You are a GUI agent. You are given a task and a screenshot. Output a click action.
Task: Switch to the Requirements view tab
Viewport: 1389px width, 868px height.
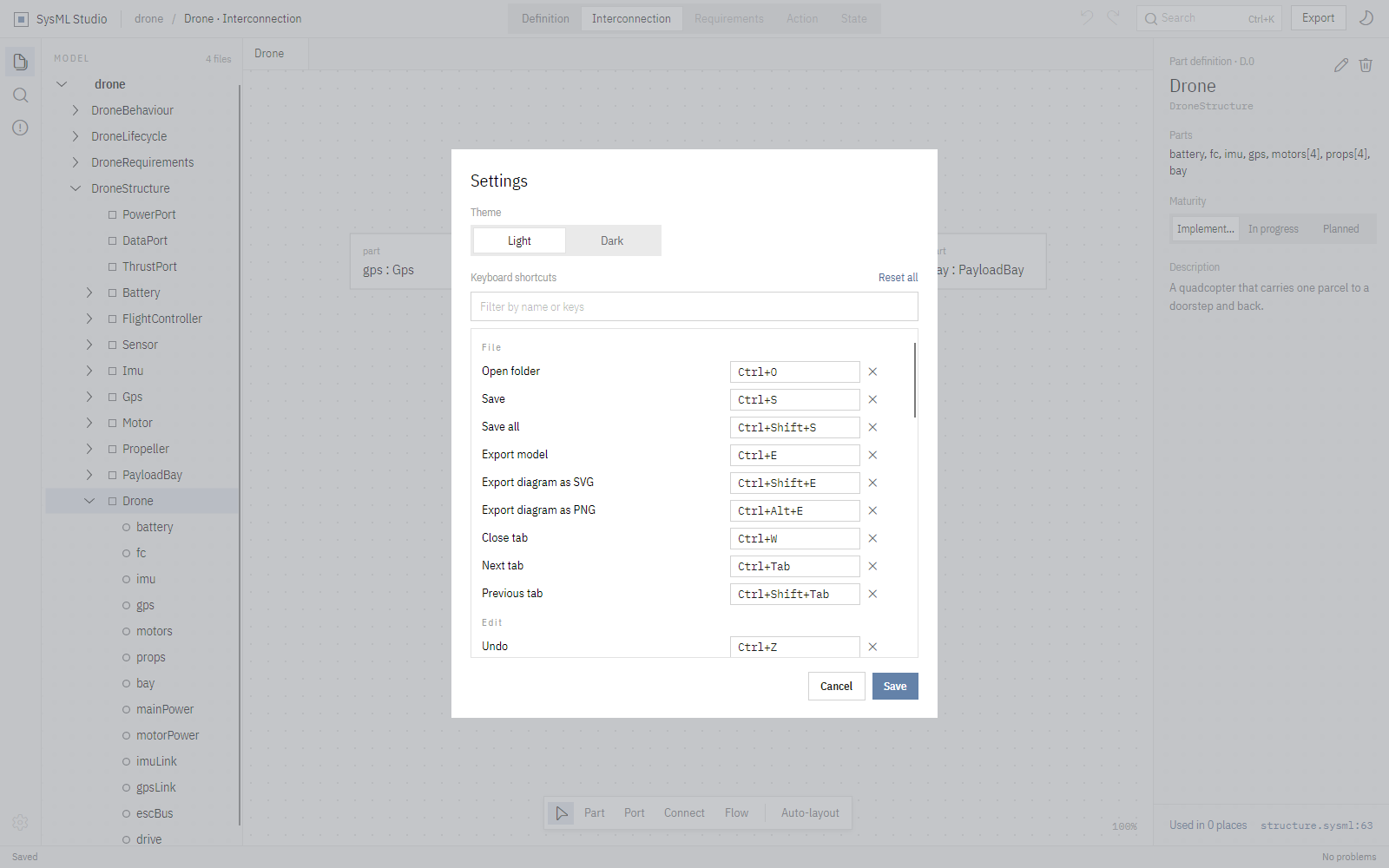(x=728, y=18)
